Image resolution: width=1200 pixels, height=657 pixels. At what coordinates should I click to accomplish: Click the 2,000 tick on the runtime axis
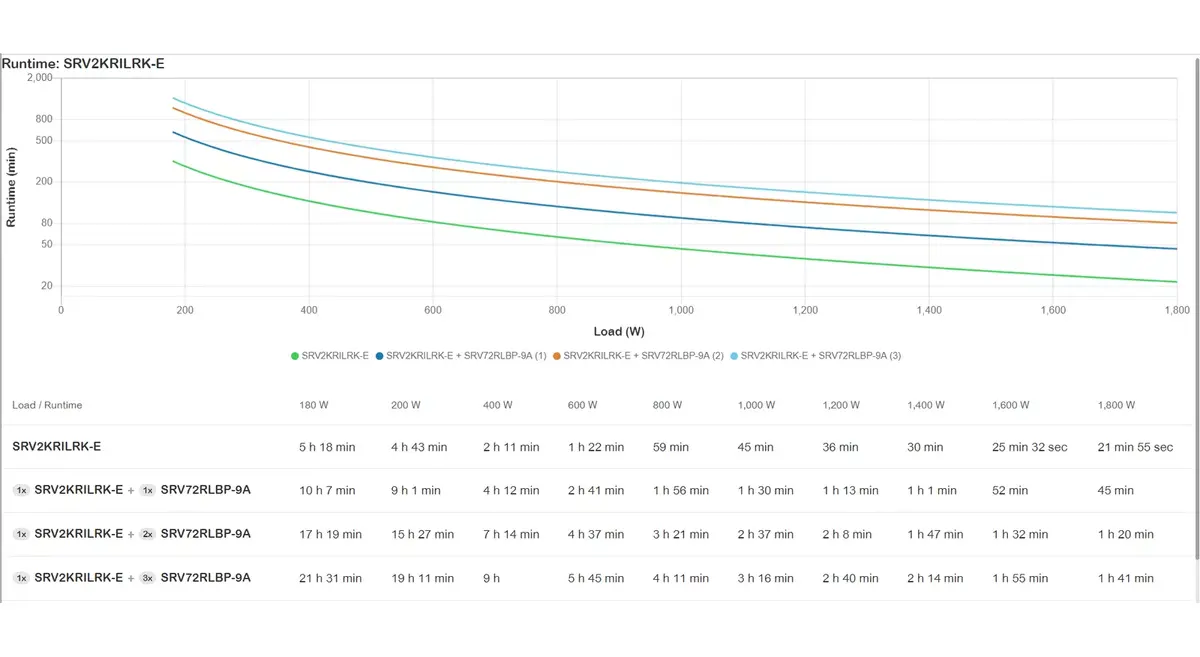[40, 77]
